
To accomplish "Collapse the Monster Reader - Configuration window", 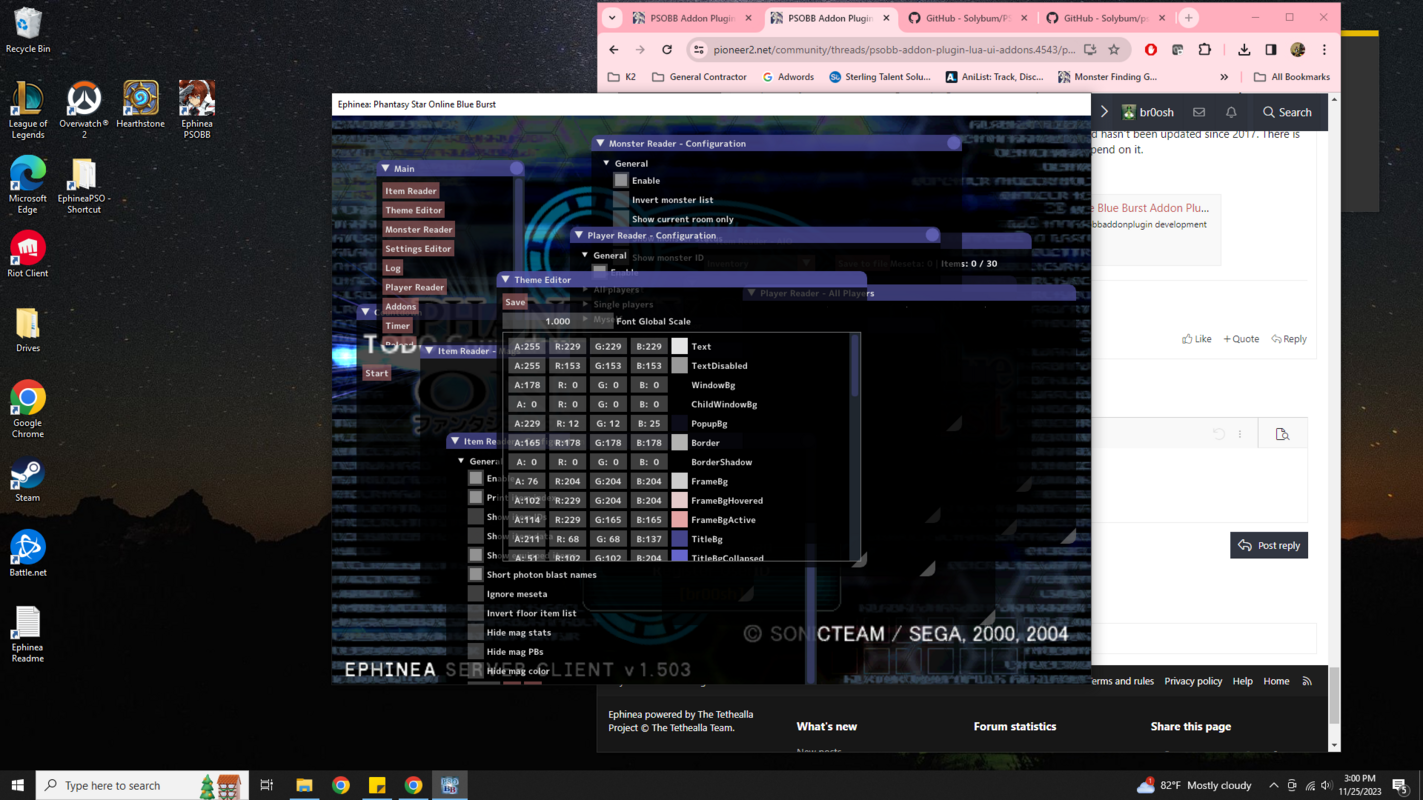I will 600,143.
